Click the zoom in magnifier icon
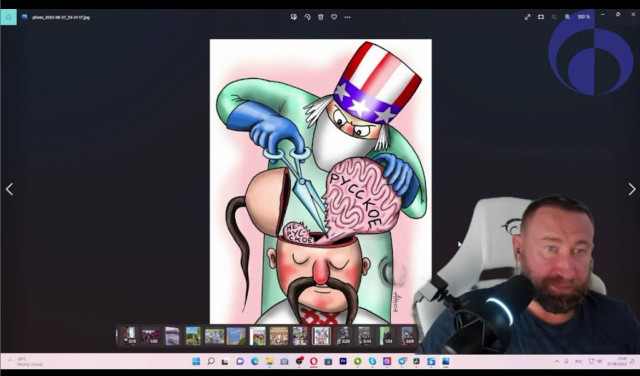The image size is (640, 376). (567, 17)
